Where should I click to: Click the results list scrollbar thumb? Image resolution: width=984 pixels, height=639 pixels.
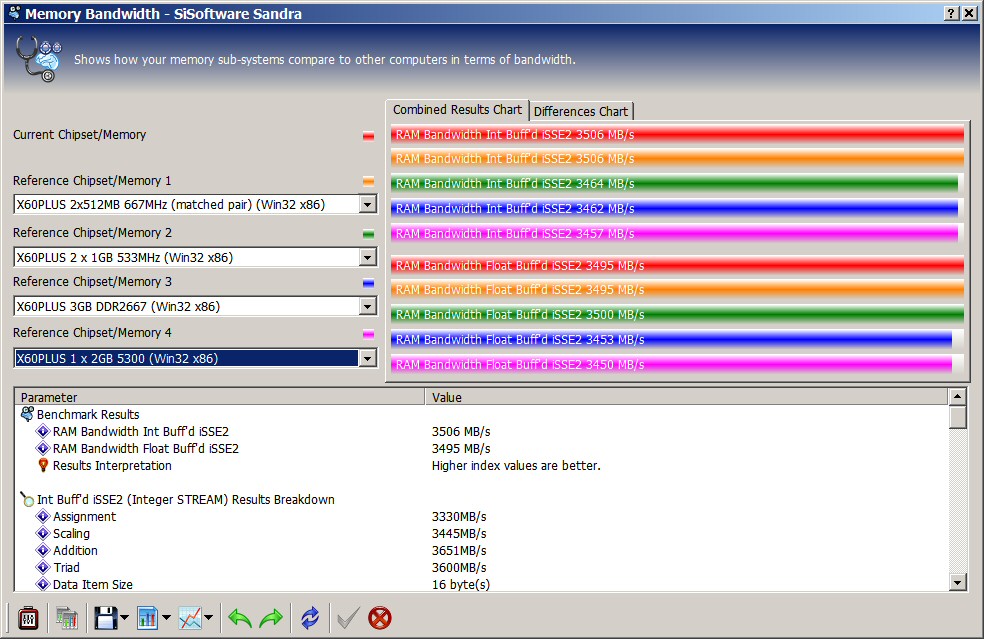click(x=957, y=417)
